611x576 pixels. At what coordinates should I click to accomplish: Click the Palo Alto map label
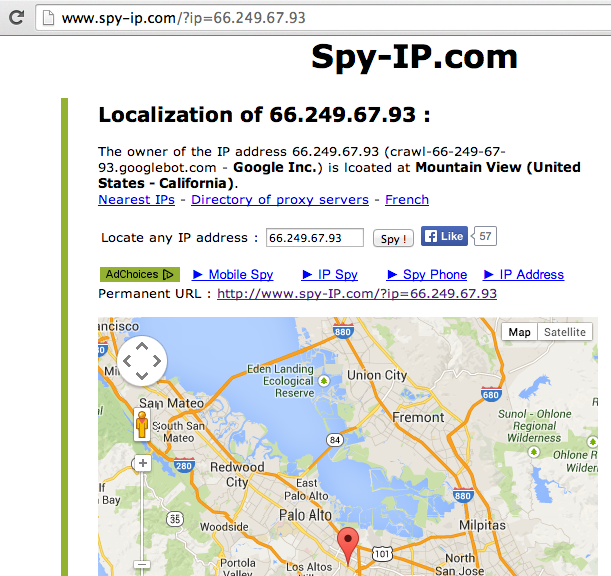click(x=306, y=515)
